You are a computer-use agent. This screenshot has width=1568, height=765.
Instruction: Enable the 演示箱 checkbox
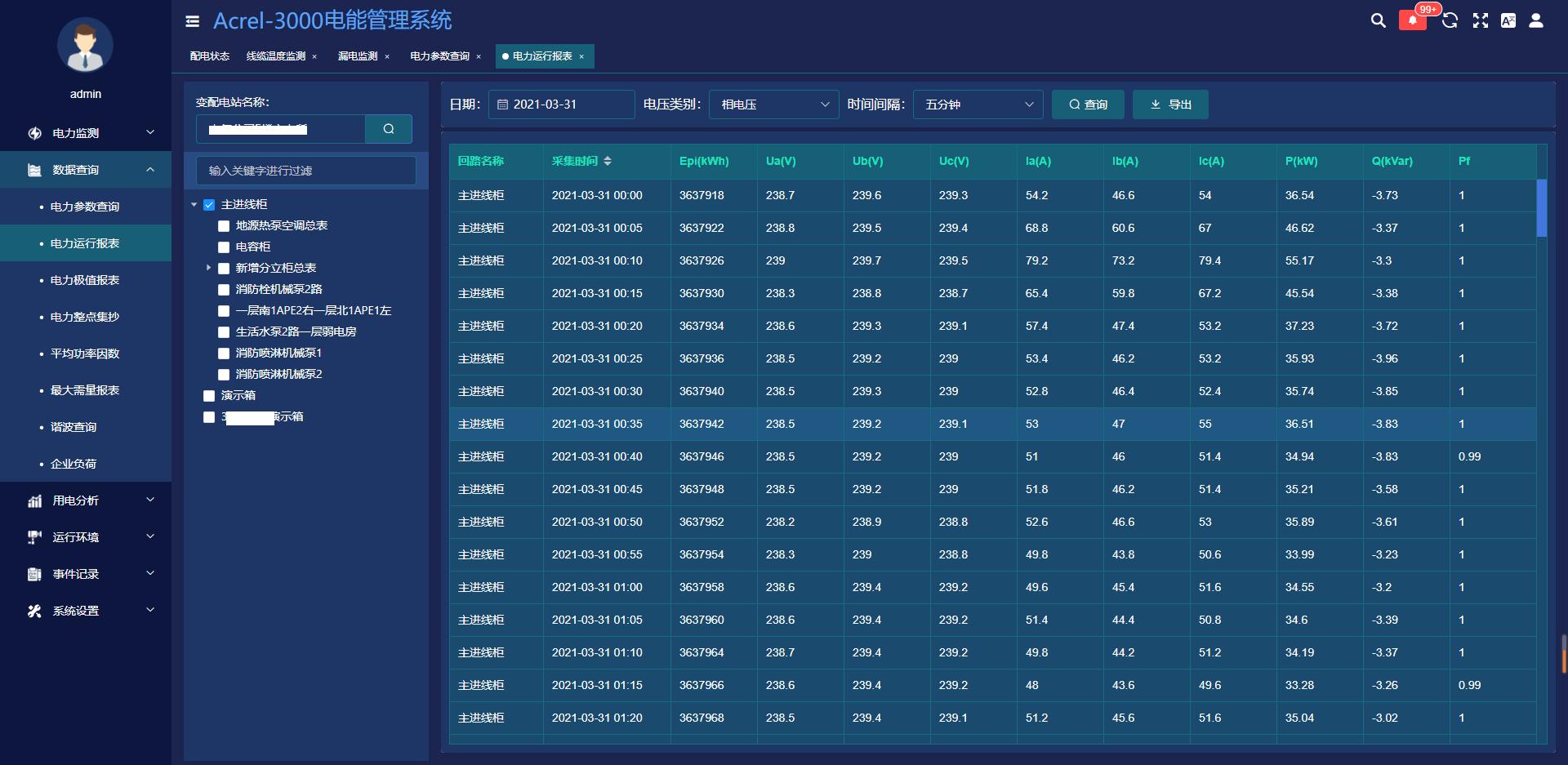209,396
